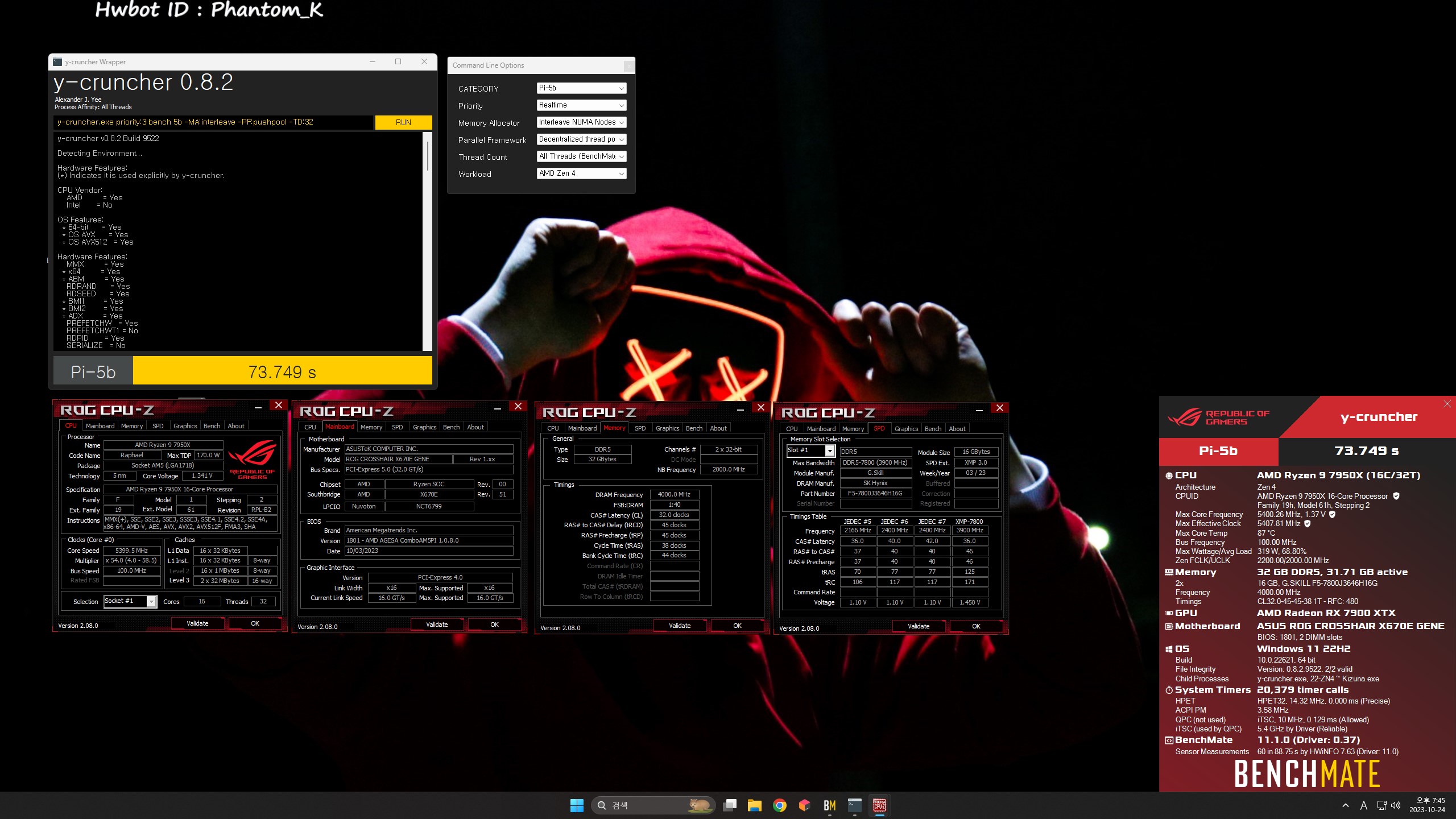Click the verified shield beside 5400.26 MHz
The height and width of the screenshot is (819, 1456).
(1332, 514)
